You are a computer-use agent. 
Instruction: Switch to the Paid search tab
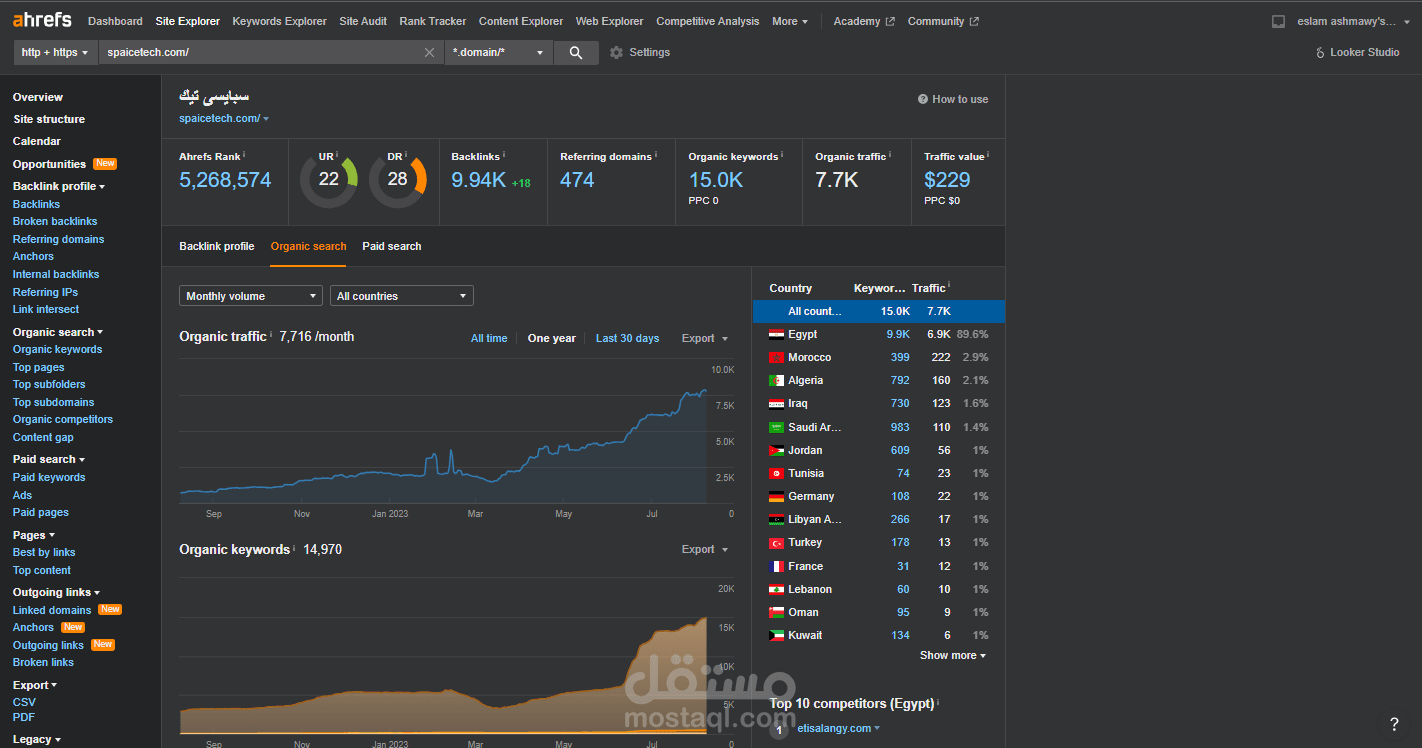392,247
